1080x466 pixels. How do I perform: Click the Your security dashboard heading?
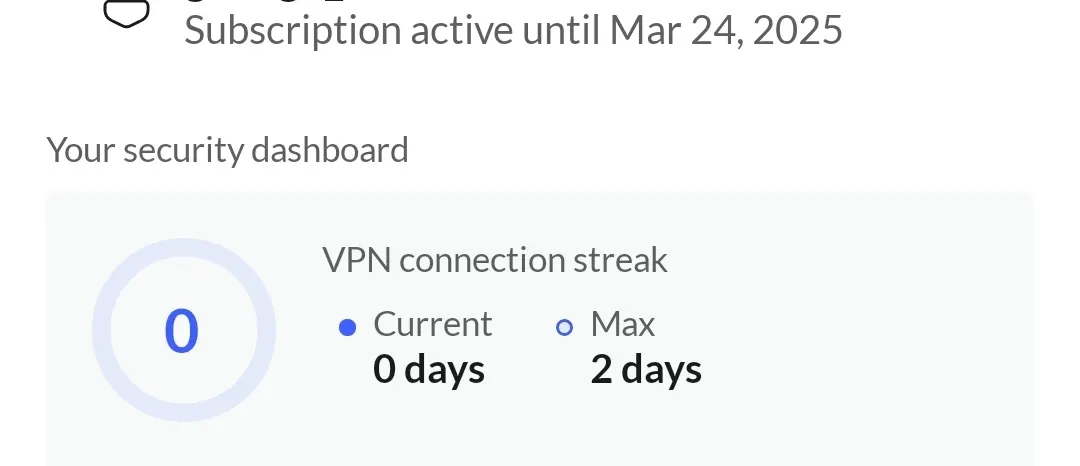(x=227, y=150)
